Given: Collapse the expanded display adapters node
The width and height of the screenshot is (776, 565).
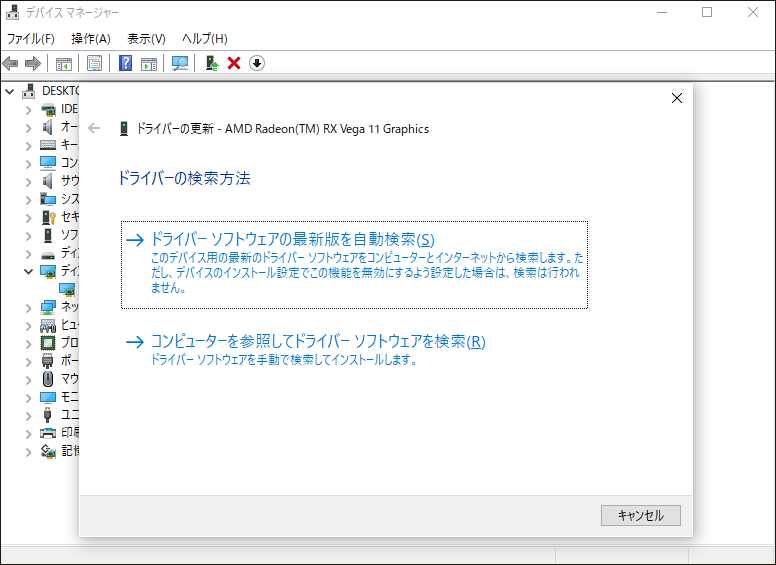Looking at the screenshot, I should point(29,272).
